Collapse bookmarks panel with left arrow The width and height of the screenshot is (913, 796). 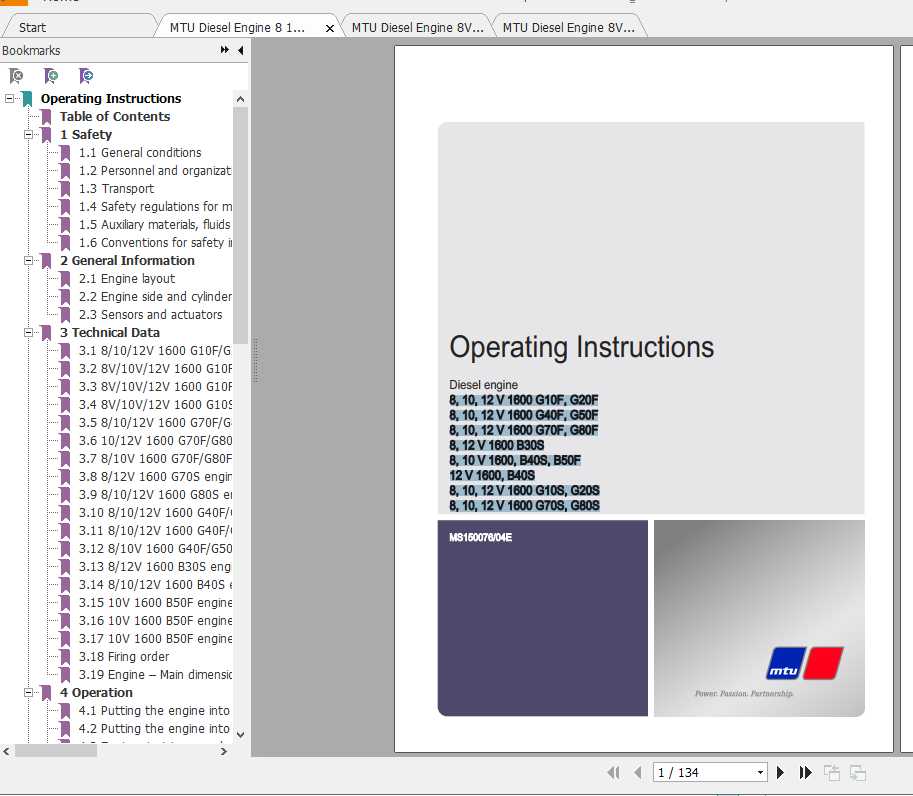tap(240, 50)
